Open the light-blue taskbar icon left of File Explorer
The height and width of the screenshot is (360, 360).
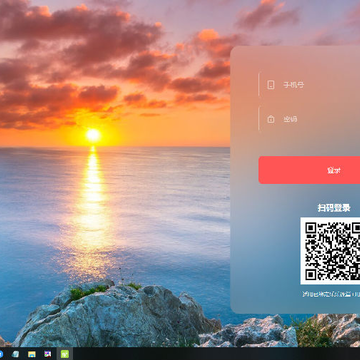15,354
